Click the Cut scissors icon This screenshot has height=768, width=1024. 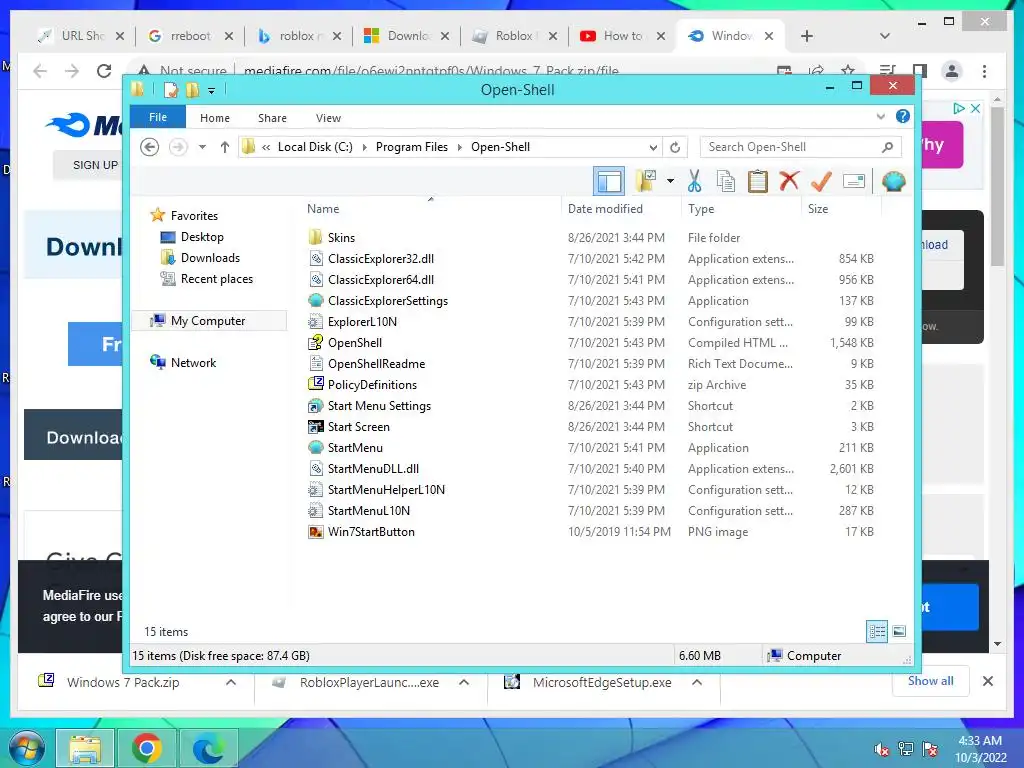pos(694,181)
